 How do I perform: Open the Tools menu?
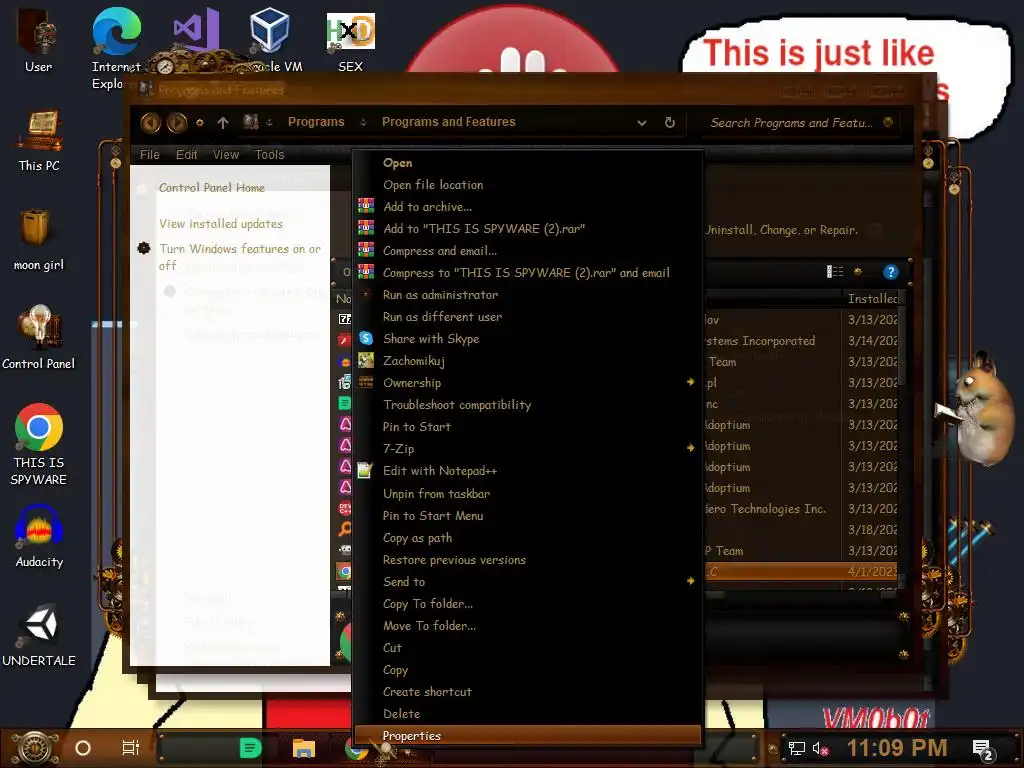click(270, 155)
